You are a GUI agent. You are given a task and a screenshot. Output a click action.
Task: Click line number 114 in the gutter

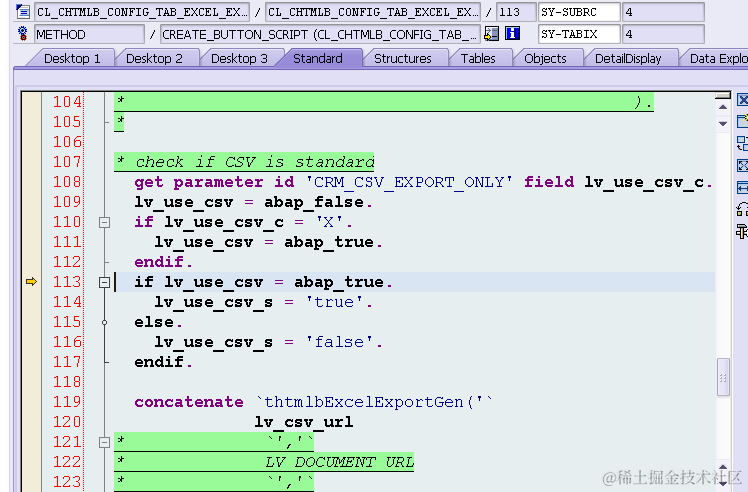67,302
